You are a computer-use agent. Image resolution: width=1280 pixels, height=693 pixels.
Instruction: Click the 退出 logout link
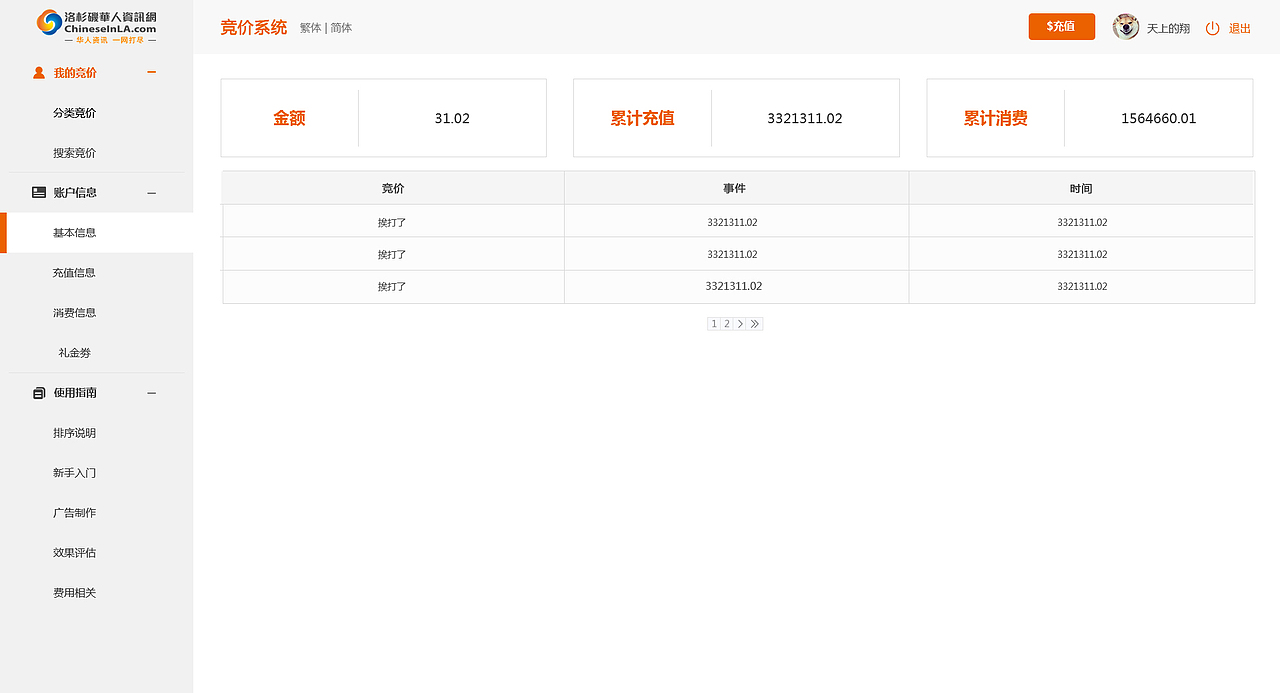pos(1240,28)
